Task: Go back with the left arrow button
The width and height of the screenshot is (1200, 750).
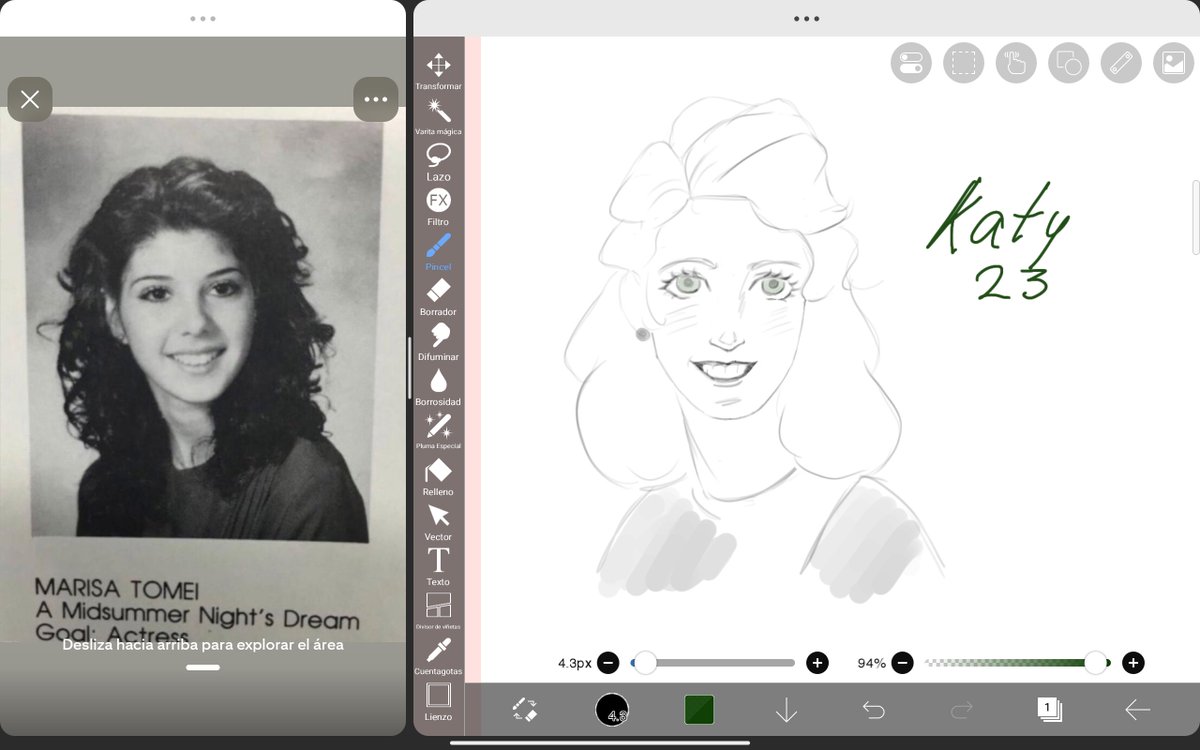Action: point(1137,710)
